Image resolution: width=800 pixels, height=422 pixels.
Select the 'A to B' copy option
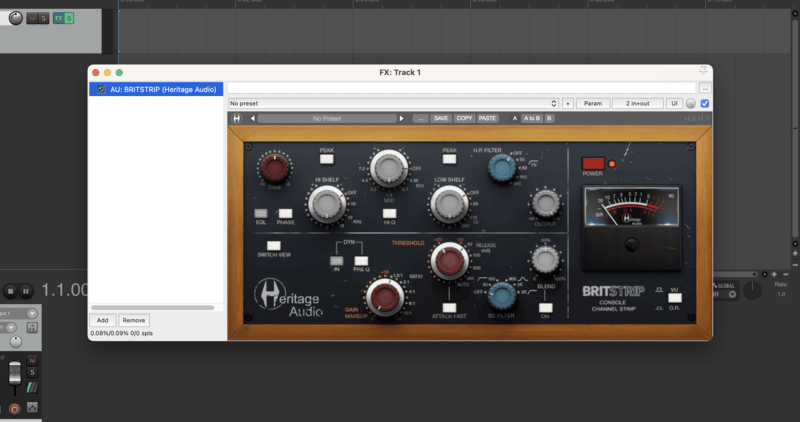tap(531, 118)
